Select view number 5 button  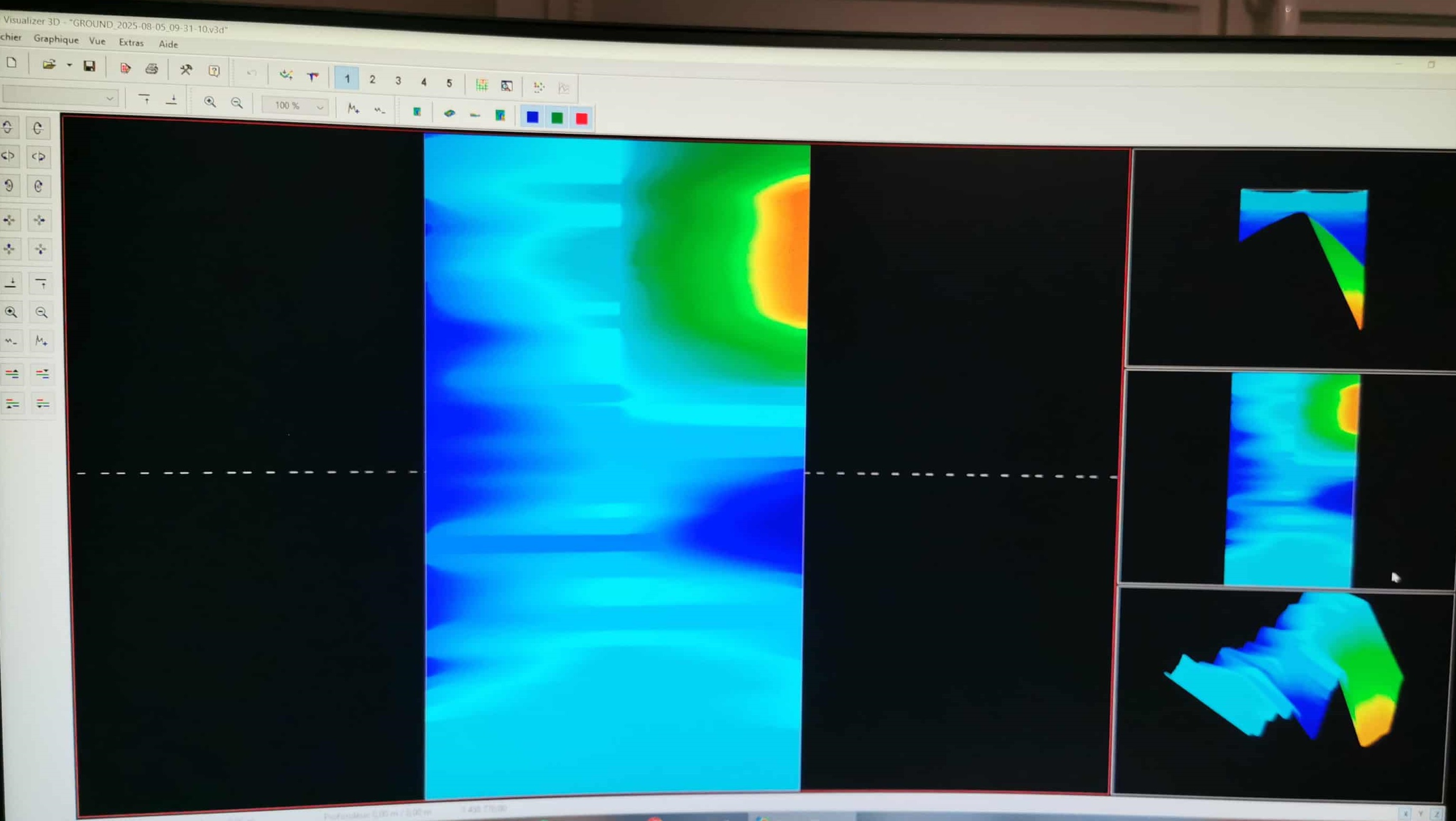pyautogui.click(x=449, y=83)
